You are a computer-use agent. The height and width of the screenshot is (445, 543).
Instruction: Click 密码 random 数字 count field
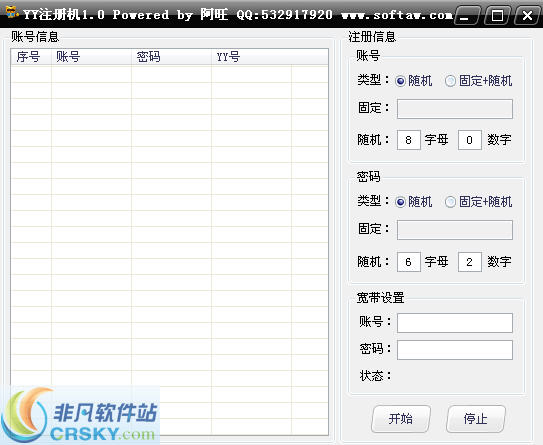pyautogui.click(x=470, y=262)
